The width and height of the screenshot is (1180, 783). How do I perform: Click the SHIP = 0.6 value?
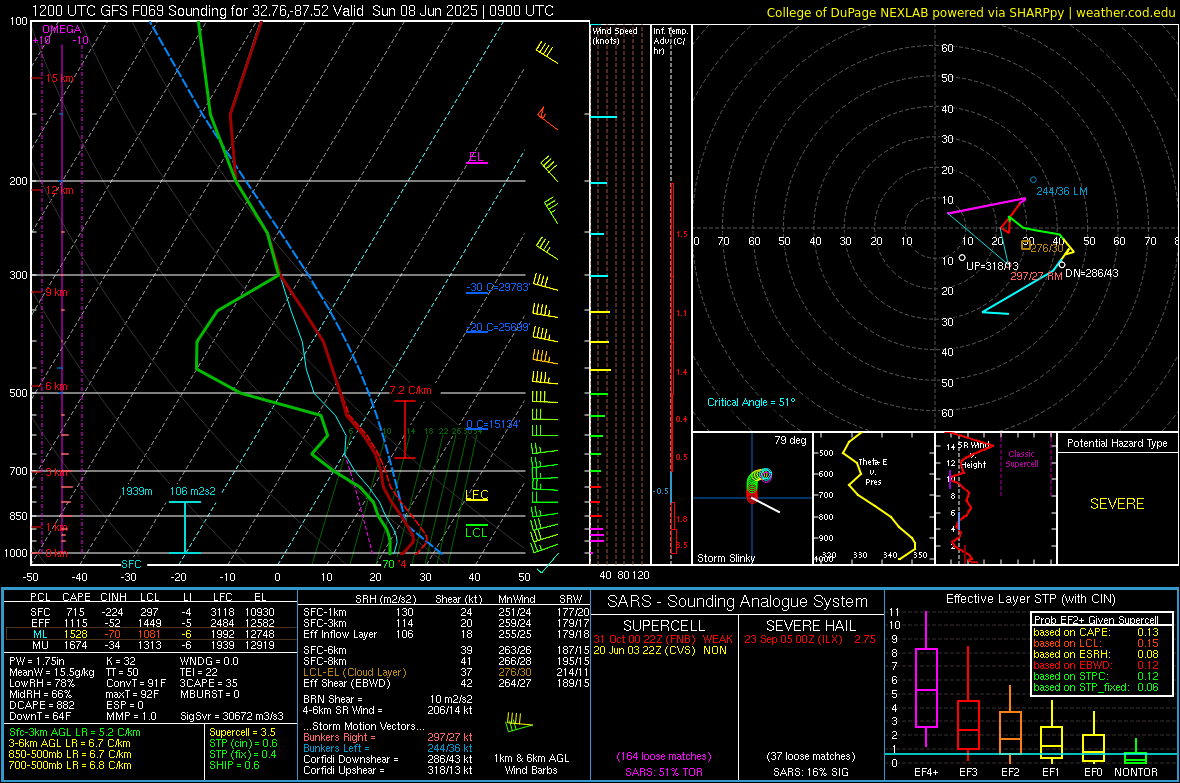click(x=234, y=765)
